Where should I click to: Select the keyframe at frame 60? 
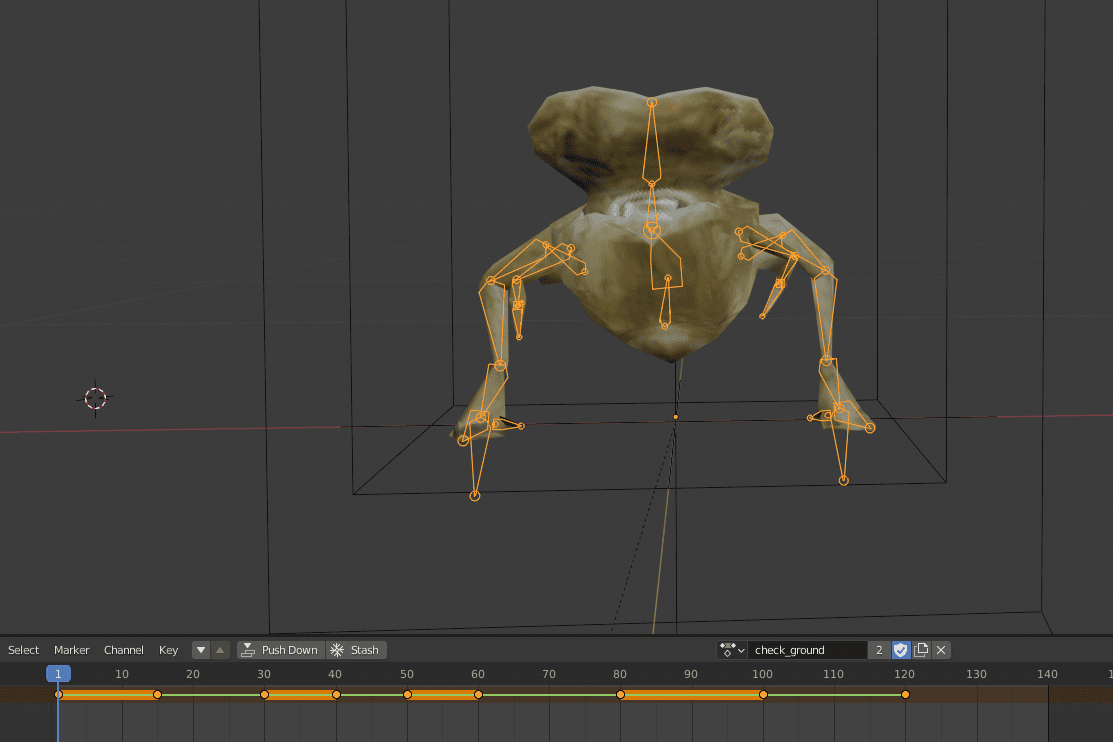(478, 694)
